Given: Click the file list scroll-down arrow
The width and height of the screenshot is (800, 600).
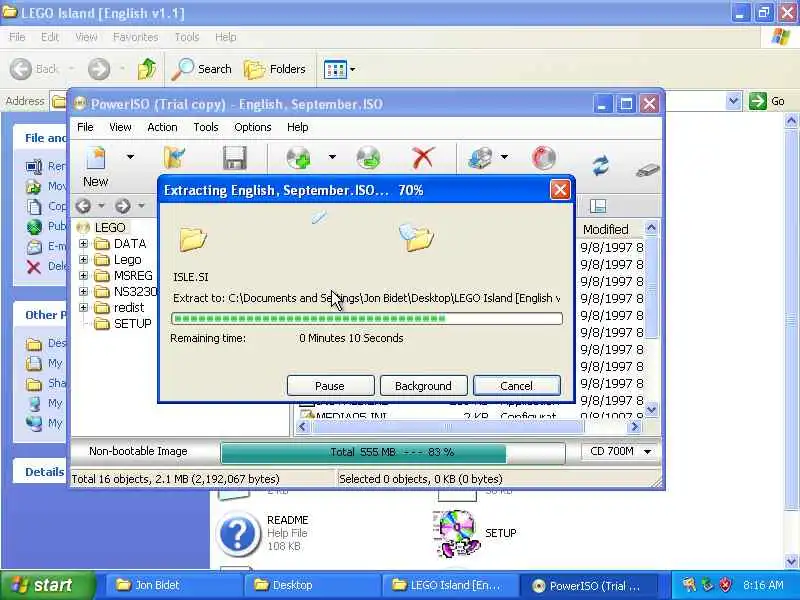Looking at the screenshot, I should [652, 409].
